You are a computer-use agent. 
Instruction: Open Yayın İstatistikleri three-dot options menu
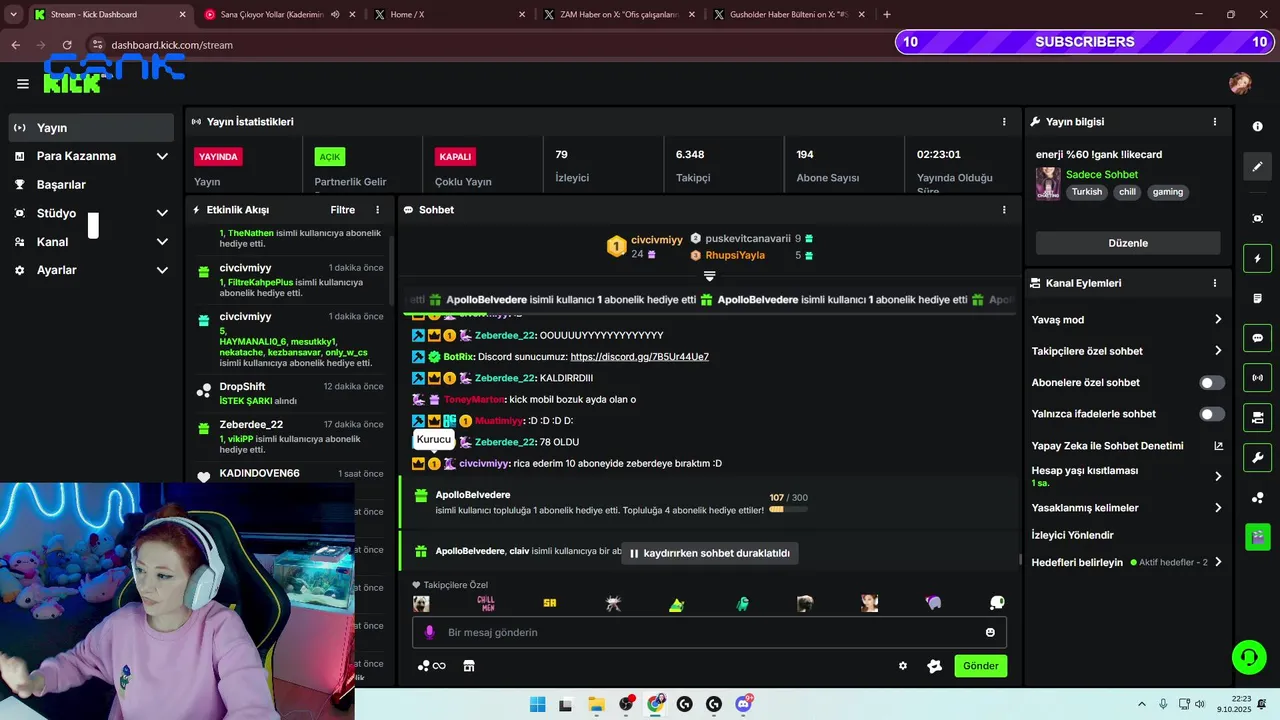coord(1004,122)
